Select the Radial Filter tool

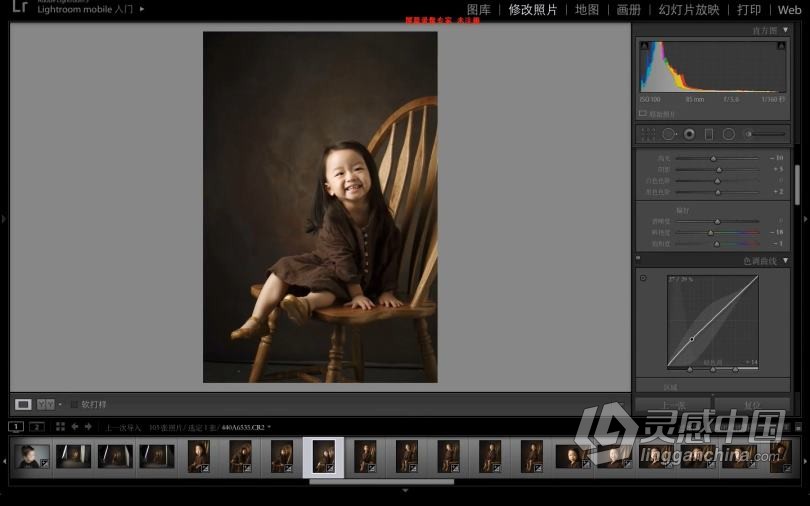(728, 134)
